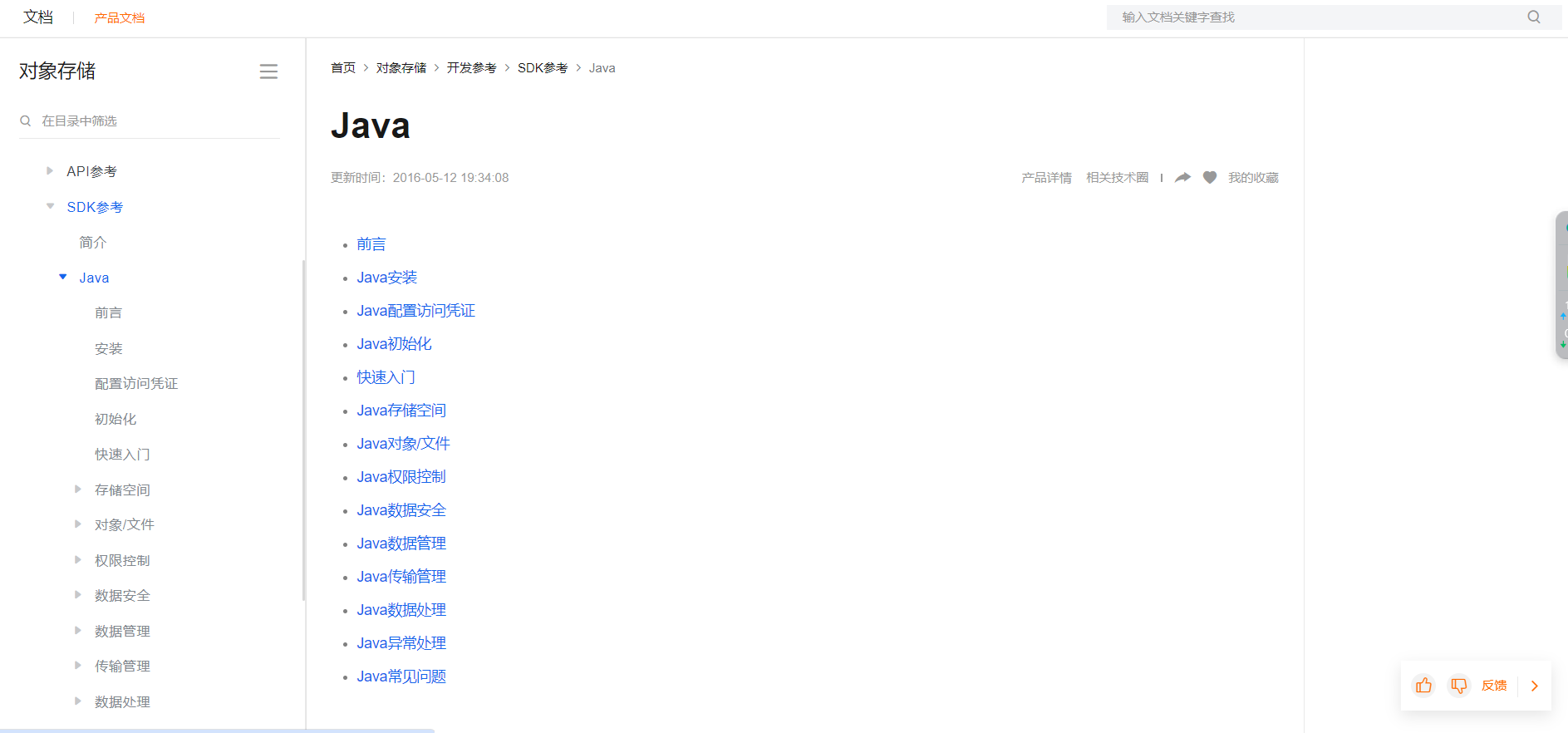Open the Java权限控制 link

pos(401,476)
